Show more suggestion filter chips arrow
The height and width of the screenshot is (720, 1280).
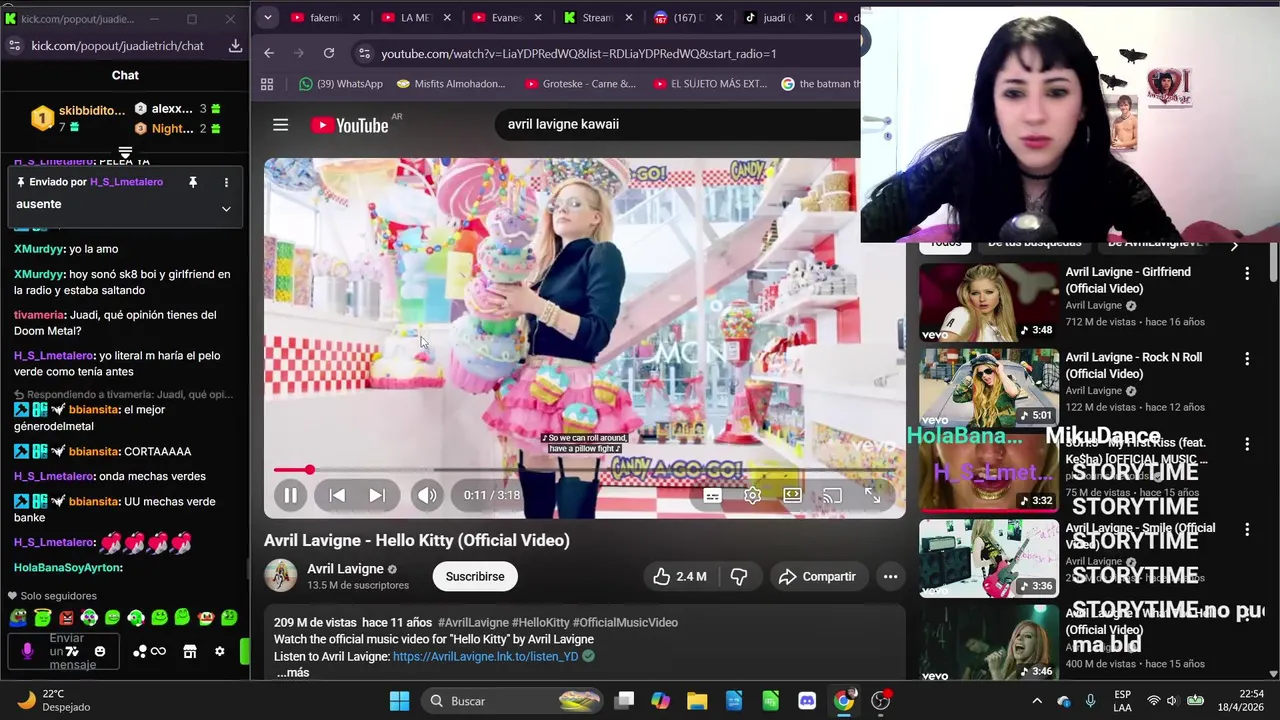point(1234,245)
